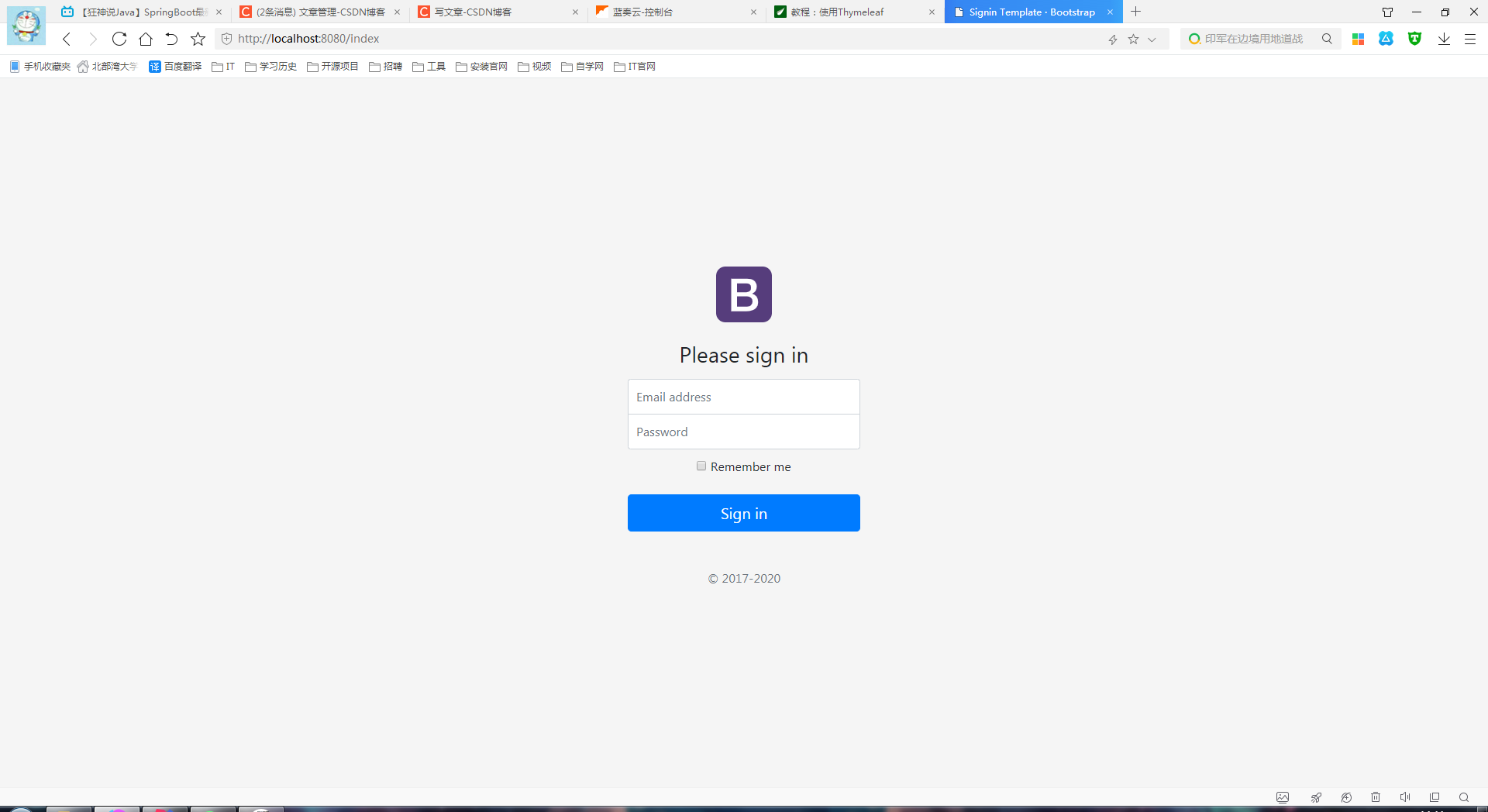The width and height of the screenshot is (1488, 812).
Task: Click the lightning speed-mode icon near address bar
Action: [1113, 39]
